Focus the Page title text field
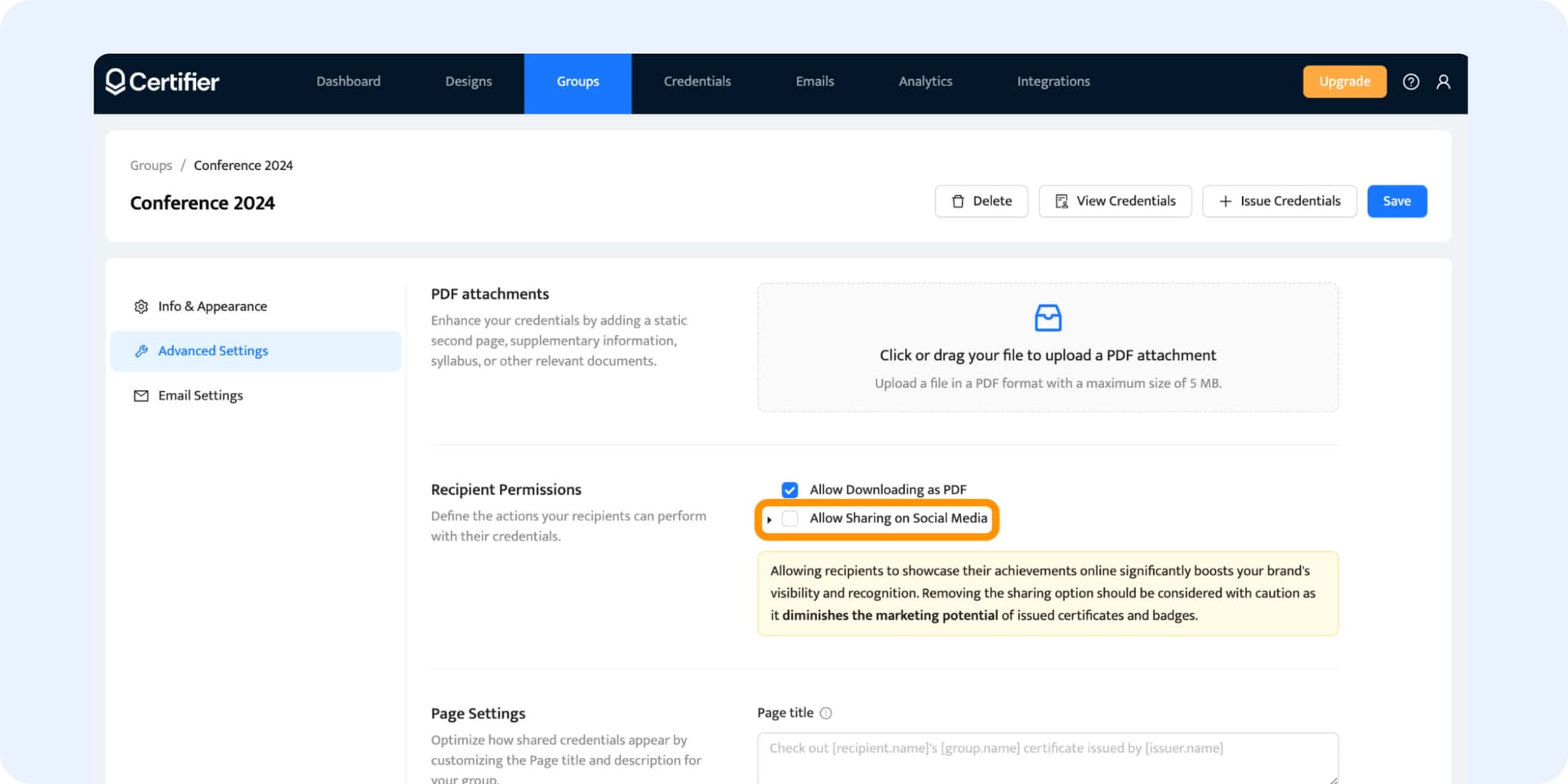 click(x=1047, y=758)
